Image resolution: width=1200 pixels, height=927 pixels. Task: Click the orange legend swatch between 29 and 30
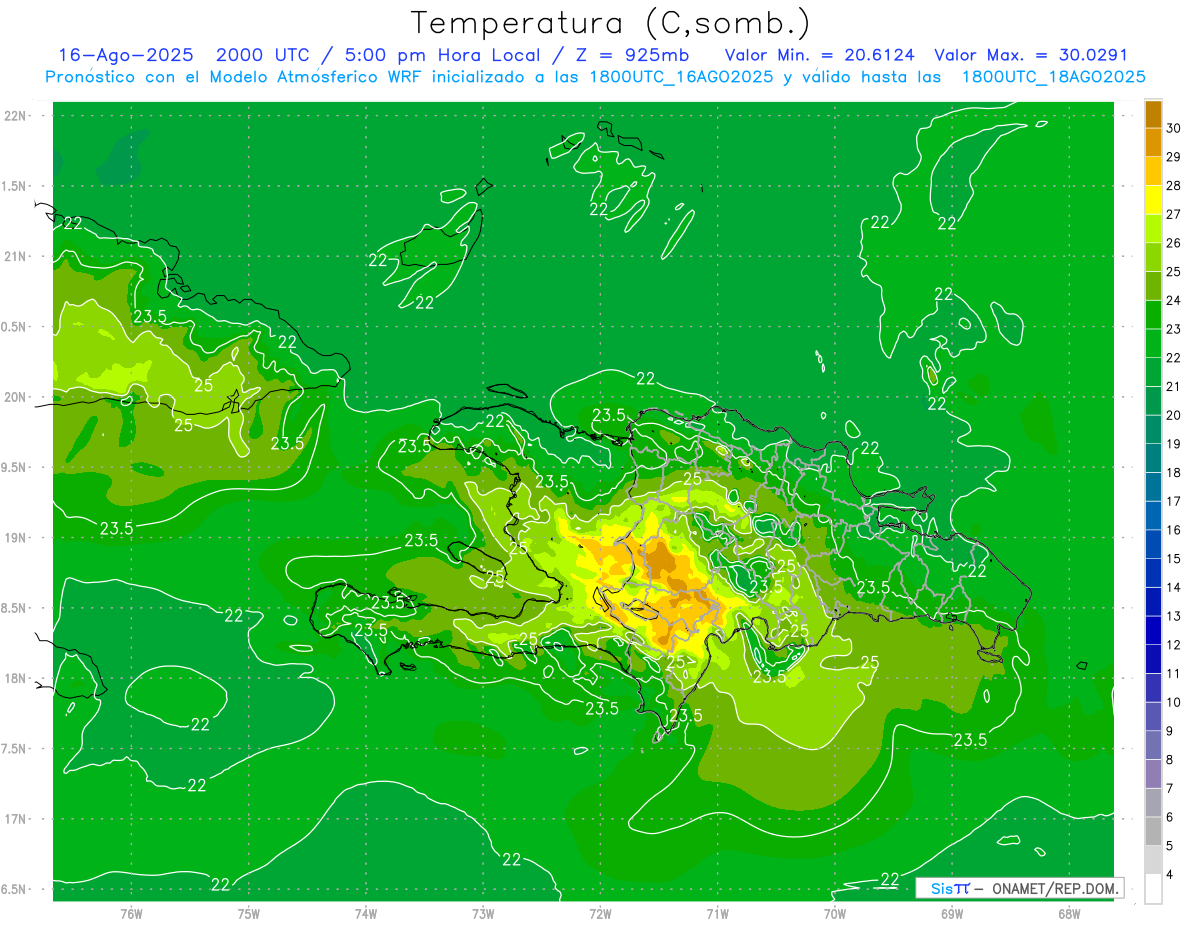[x=1153, y=142]
